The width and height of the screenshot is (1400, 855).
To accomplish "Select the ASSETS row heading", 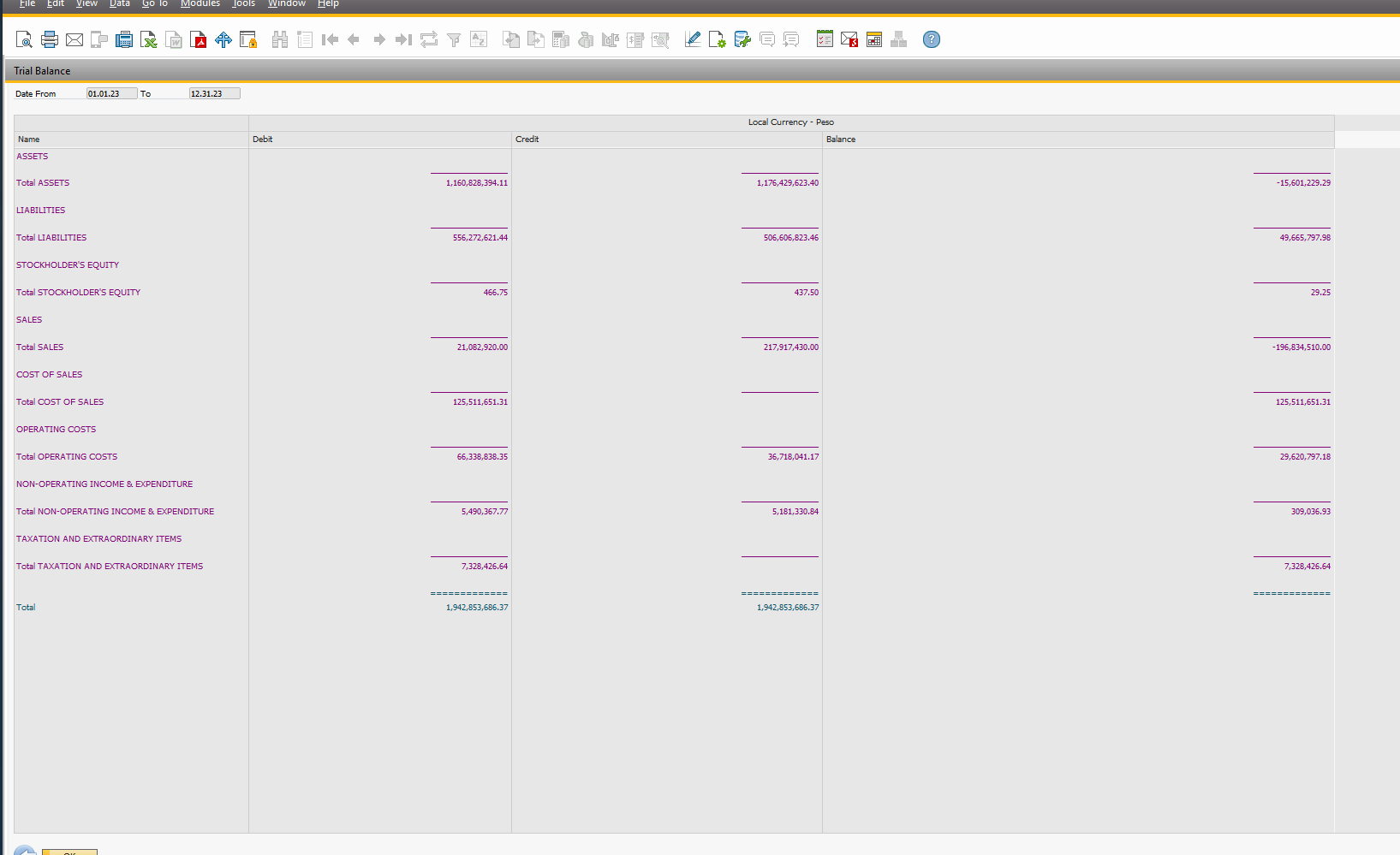I will click(x=33, y=157).
